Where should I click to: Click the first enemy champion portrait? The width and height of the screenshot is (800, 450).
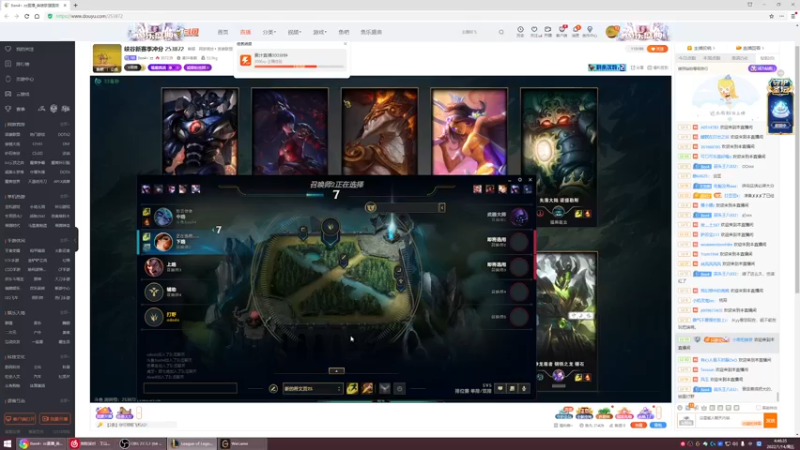coord(519,217)
